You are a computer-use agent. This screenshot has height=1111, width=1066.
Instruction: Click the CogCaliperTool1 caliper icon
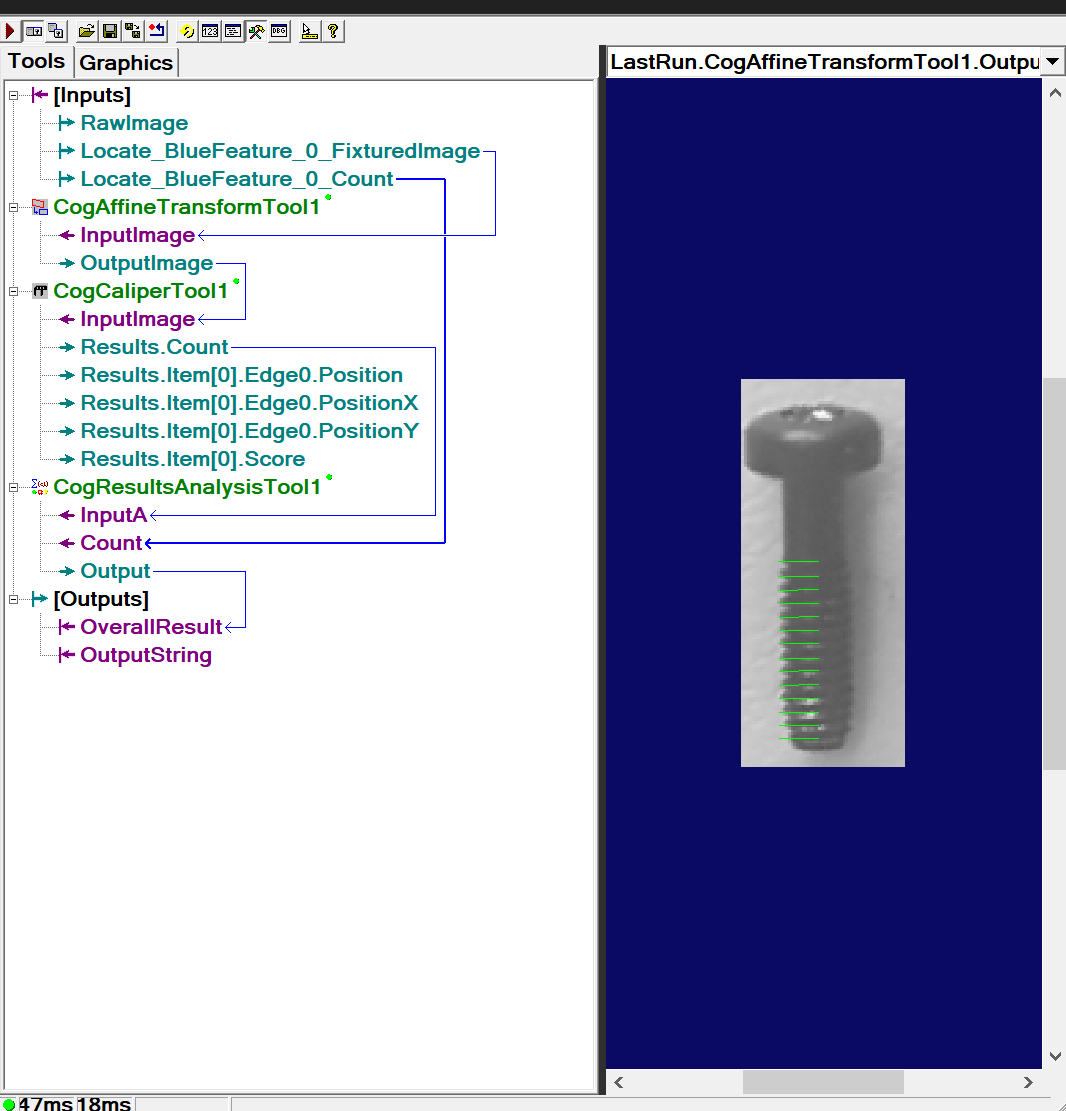(x=40, y=292)
